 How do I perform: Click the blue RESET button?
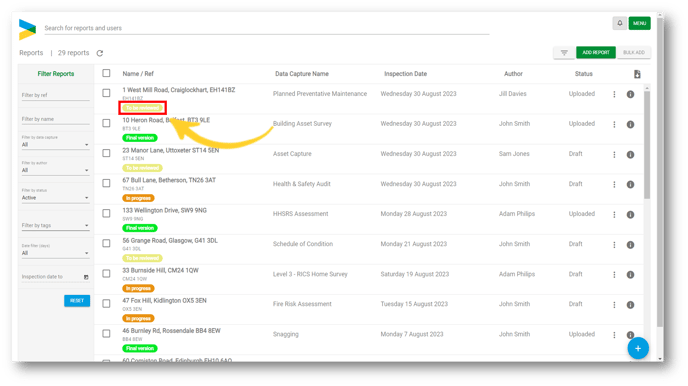click(77, 300)
